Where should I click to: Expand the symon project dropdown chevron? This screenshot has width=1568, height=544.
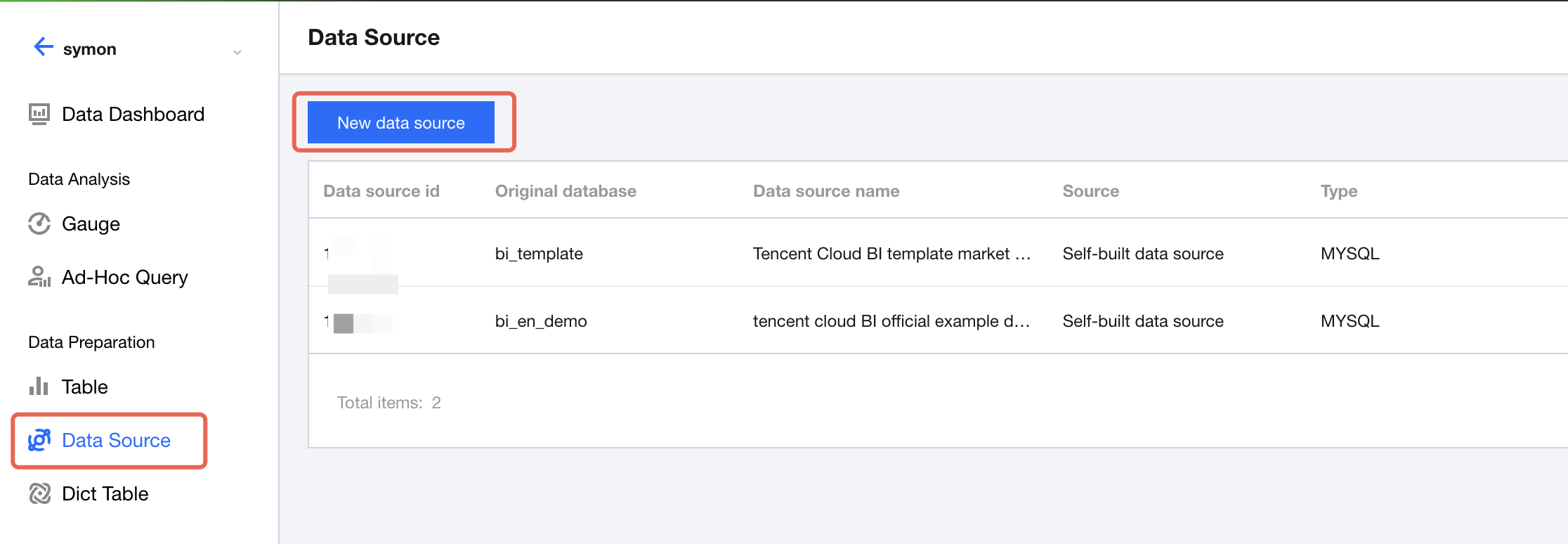coord(237,52)
